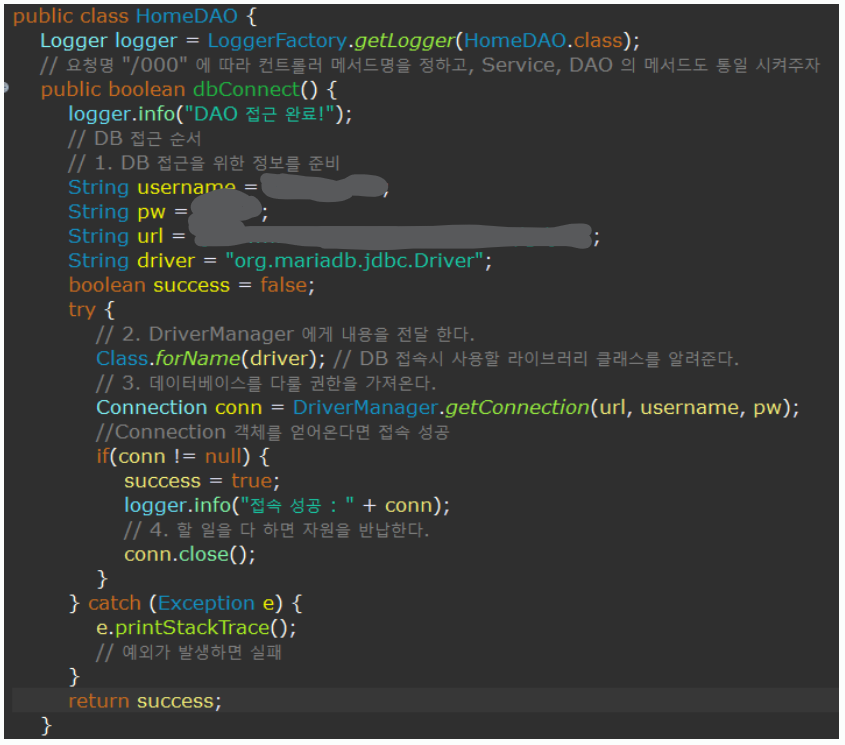Screen dimensions: 845x745
Task: Click the highlighted return success line
Action: click(143, 700)
